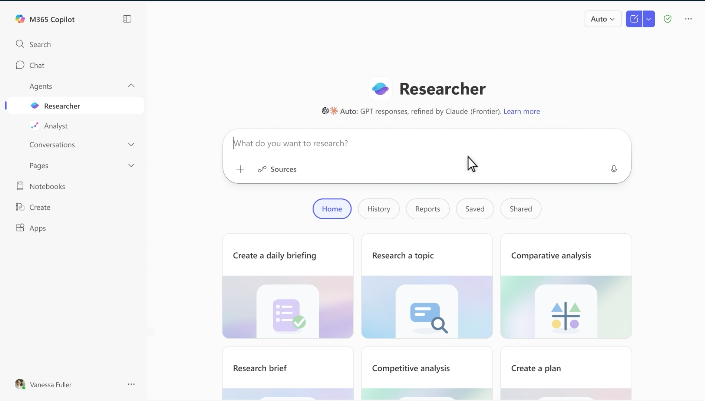Expand the Conversations section

click(131, 145)
